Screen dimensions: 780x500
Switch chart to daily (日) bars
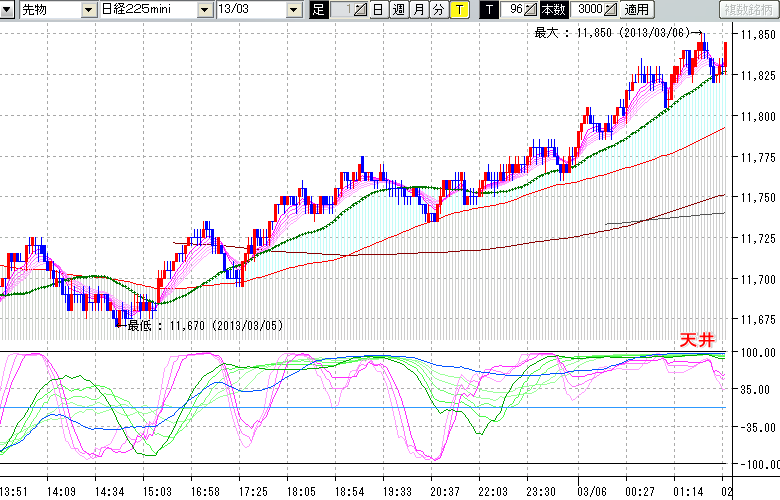pyautogui.click(x=377, y=9)
